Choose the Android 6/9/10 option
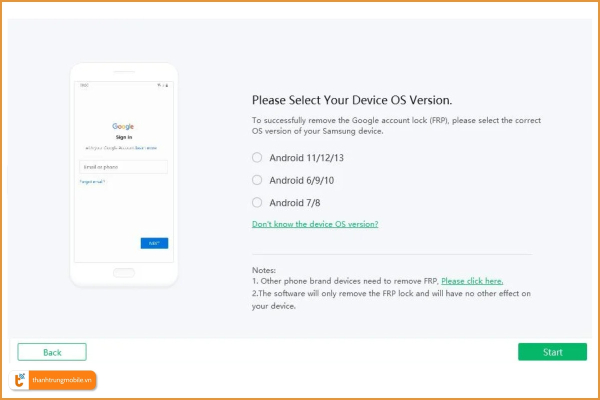Image resolution: width=600 pixels, height=400 pixels. [x=257, y=180]
